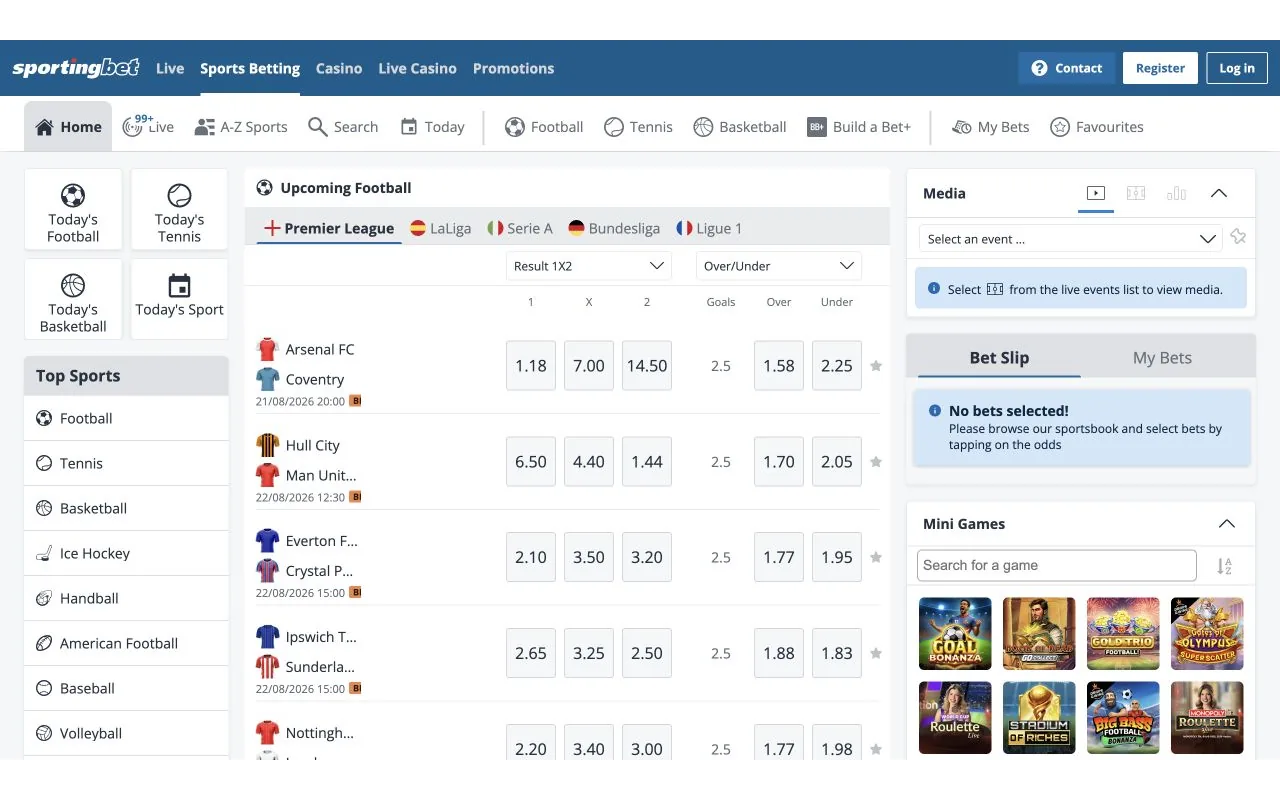Open Build a Bet+ feature

tap(859, 127)
